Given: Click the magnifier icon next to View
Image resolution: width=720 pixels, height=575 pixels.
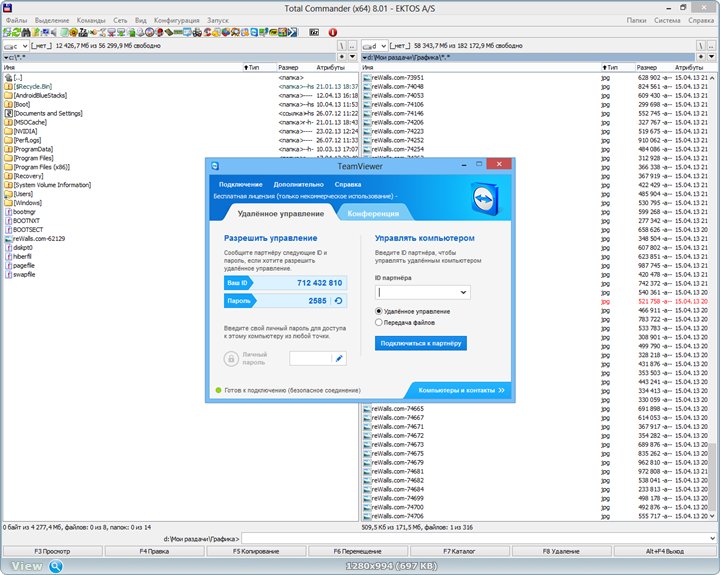Looking at the screenshot, I should 56,566.
